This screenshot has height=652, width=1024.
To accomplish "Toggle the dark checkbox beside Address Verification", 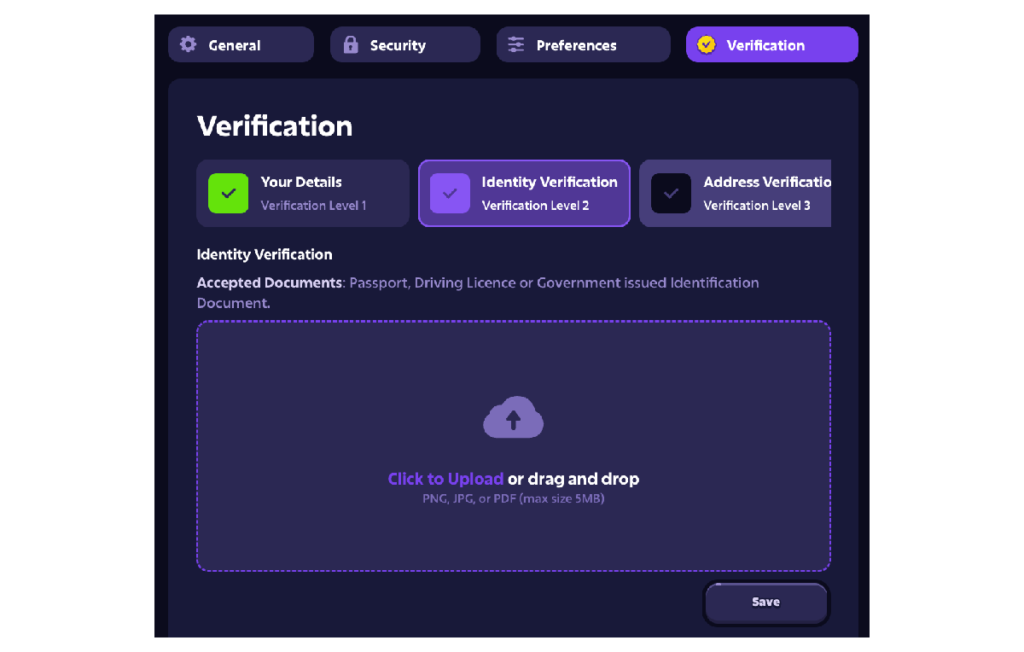I will tap(671, 193).
